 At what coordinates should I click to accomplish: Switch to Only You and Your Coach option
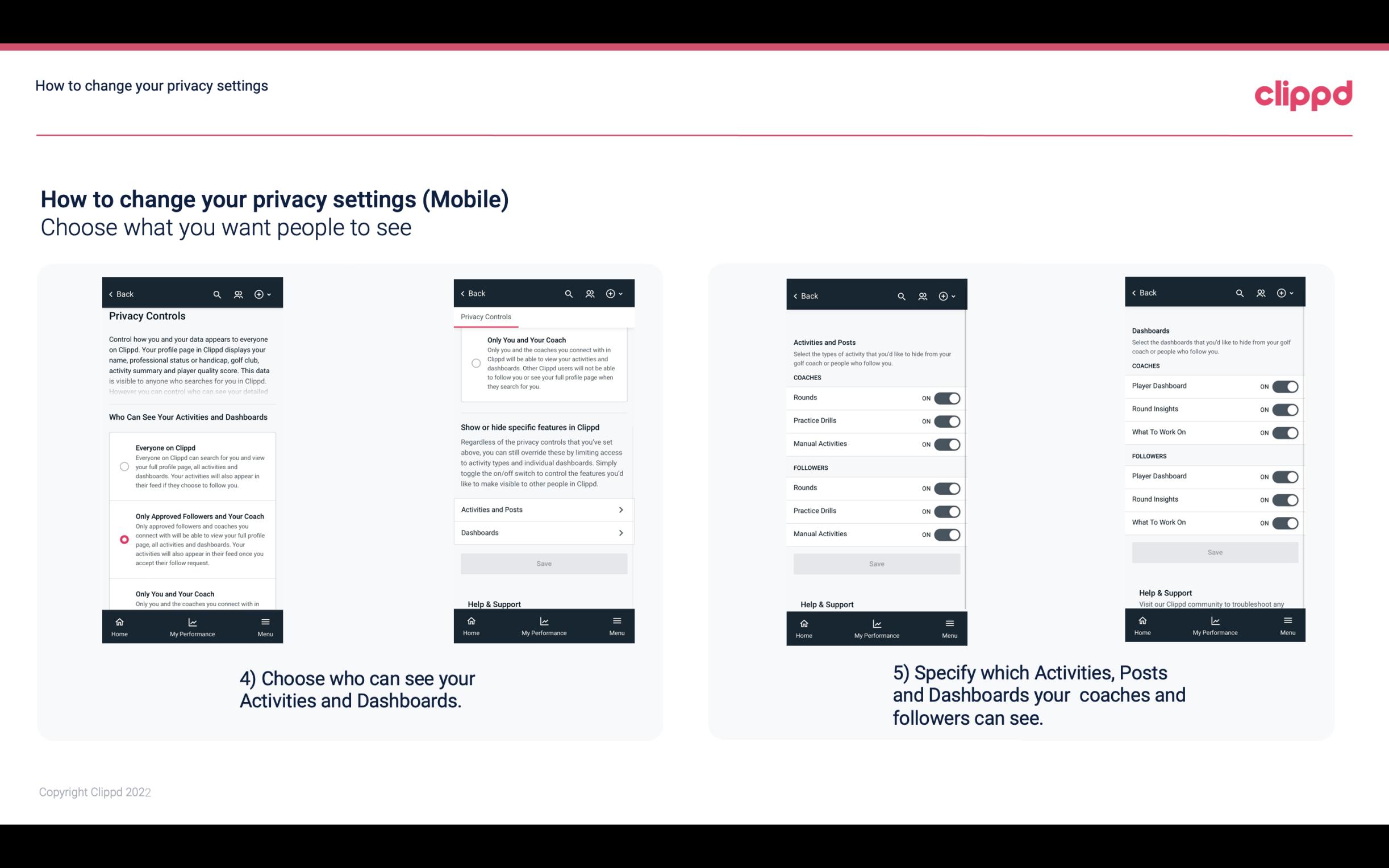pos(123,597)
